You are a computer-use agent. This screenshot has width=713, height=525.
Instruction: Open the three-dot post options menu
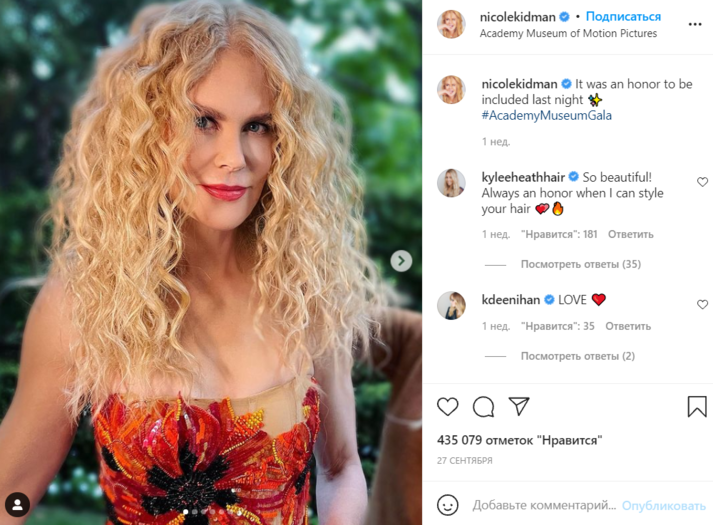tap(695, 25)
